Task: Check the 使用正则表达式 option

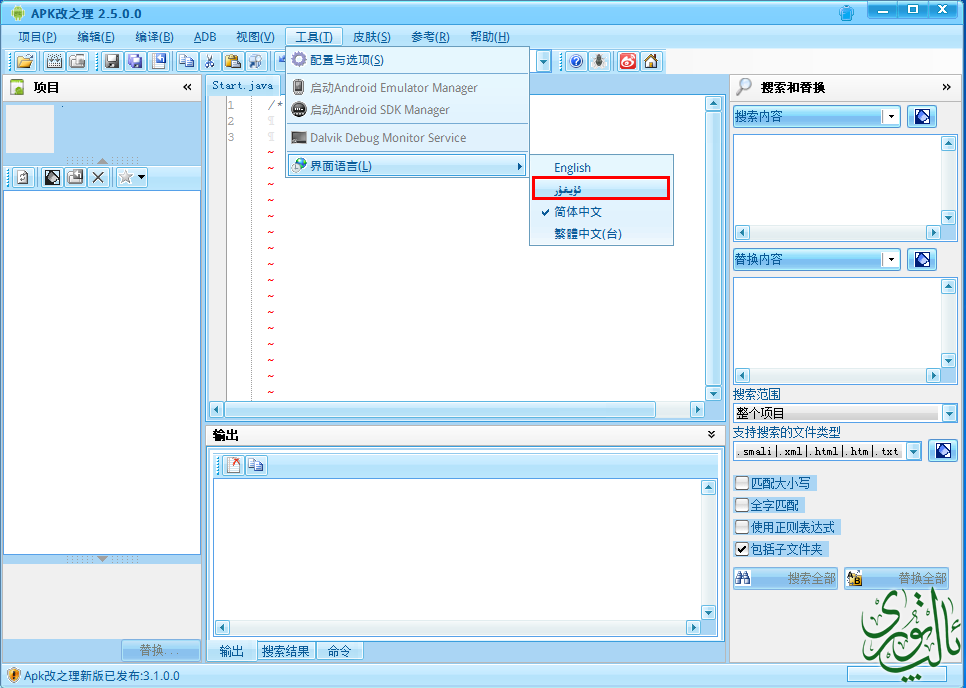Action: (x=742, y=527)
